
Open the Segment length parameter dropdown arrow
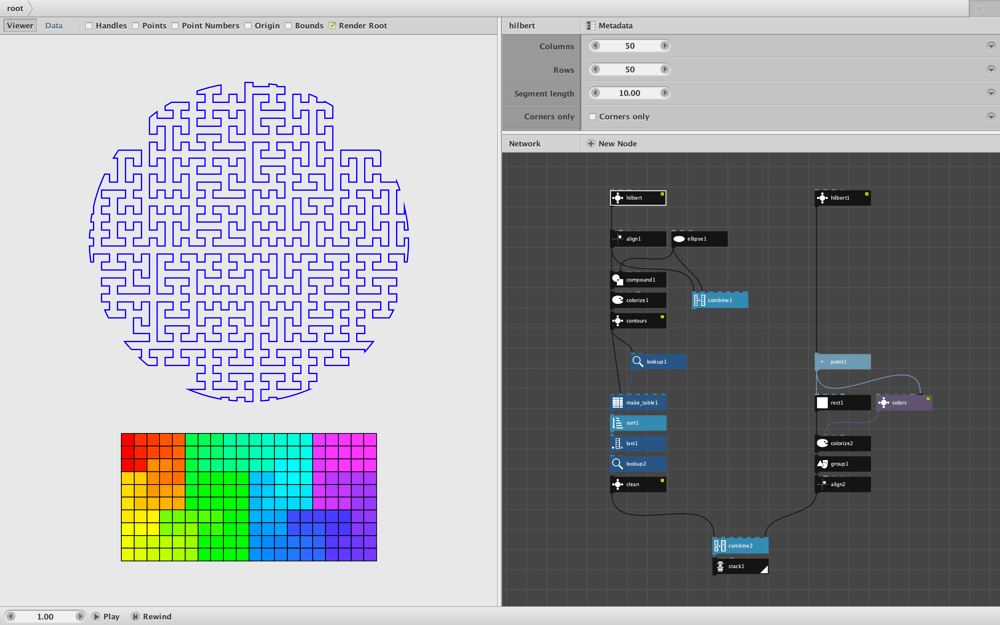pos(991,93)
